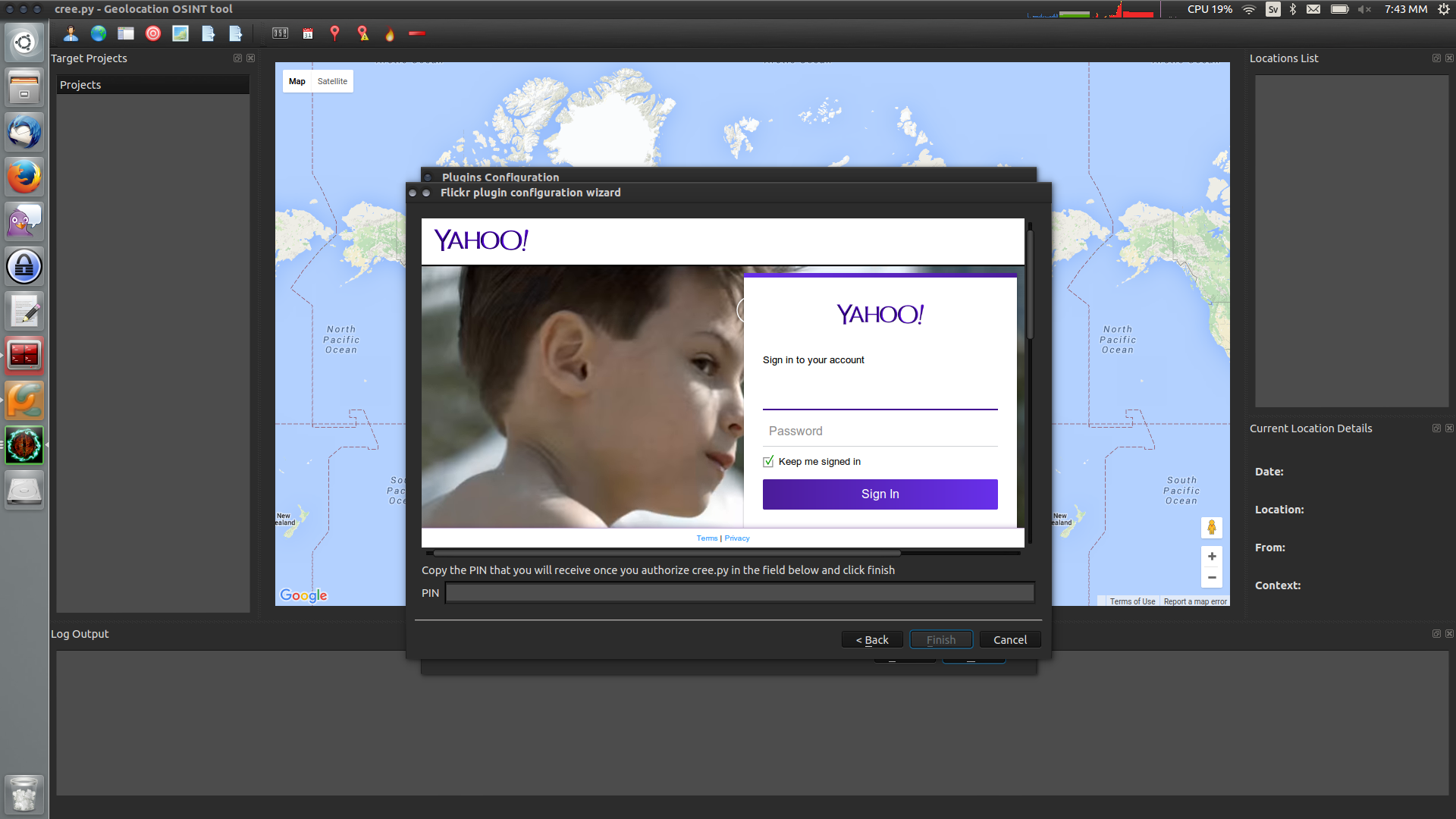
Task: Click the Google logo on map
Action: [x=303, y=595]
